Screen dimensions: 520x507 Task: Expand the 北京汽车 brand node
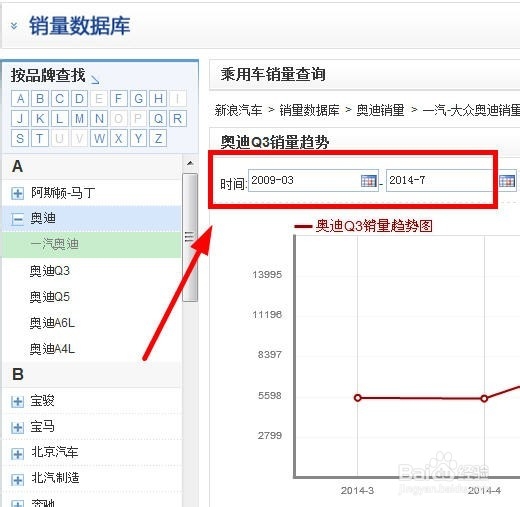17,454
